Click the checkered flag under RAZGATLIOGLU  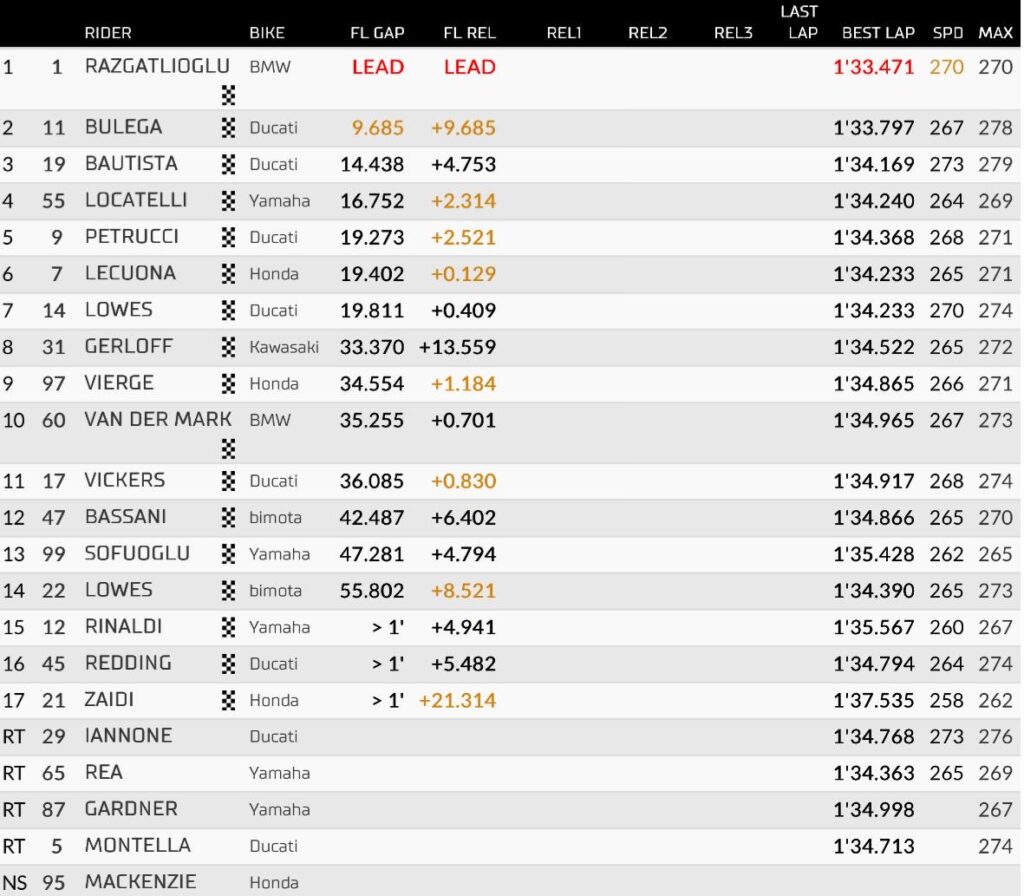[228, 95]
